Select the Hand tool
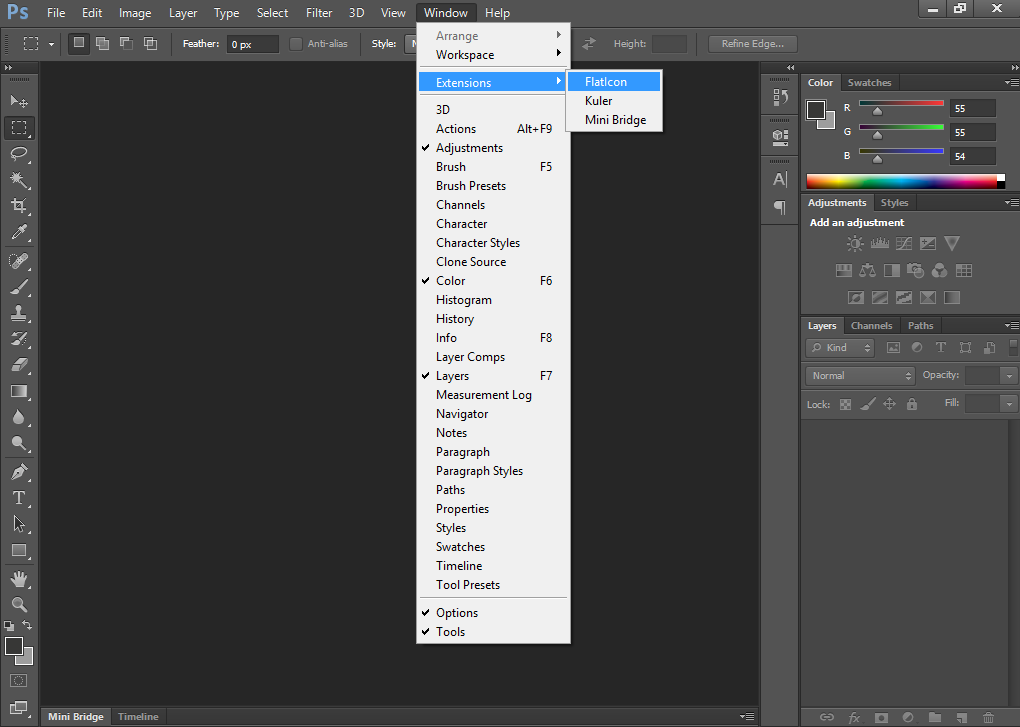1020x727 pixels. [x=19, y=578]
